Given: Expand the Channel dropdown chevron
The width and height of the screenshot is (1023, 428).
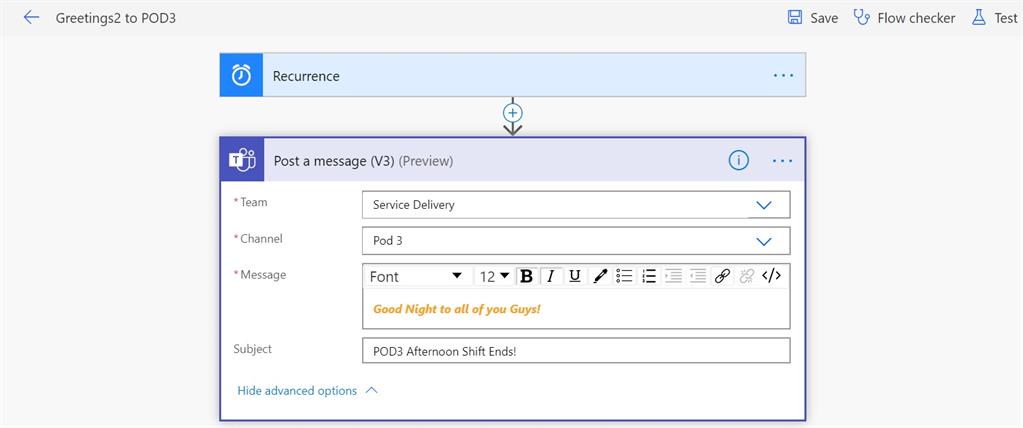Looking at the screenshot, I should [763, 241].
